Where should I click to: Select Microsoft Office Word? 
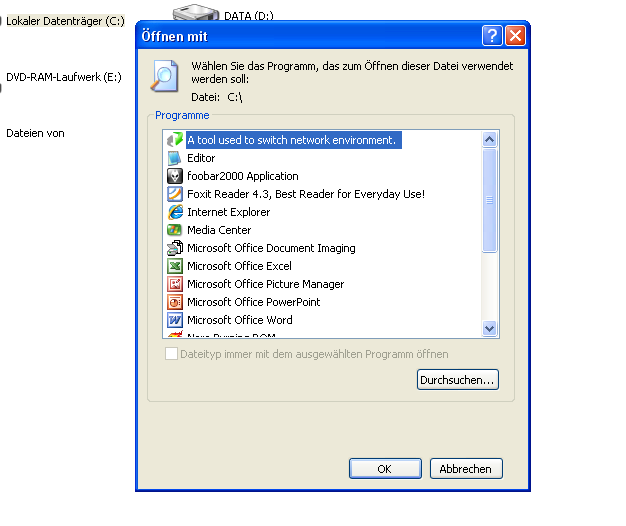pos(240,320)
